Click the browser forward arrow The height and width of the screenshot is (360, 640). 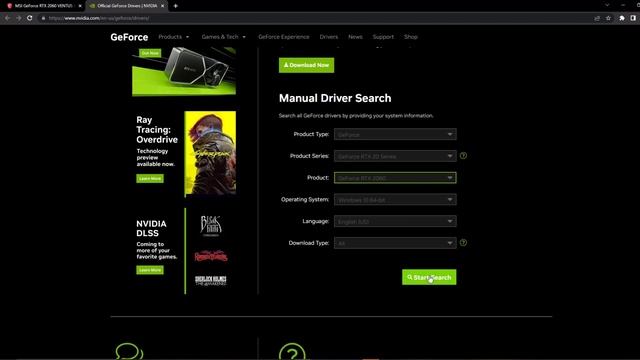(x=18, y=18)
